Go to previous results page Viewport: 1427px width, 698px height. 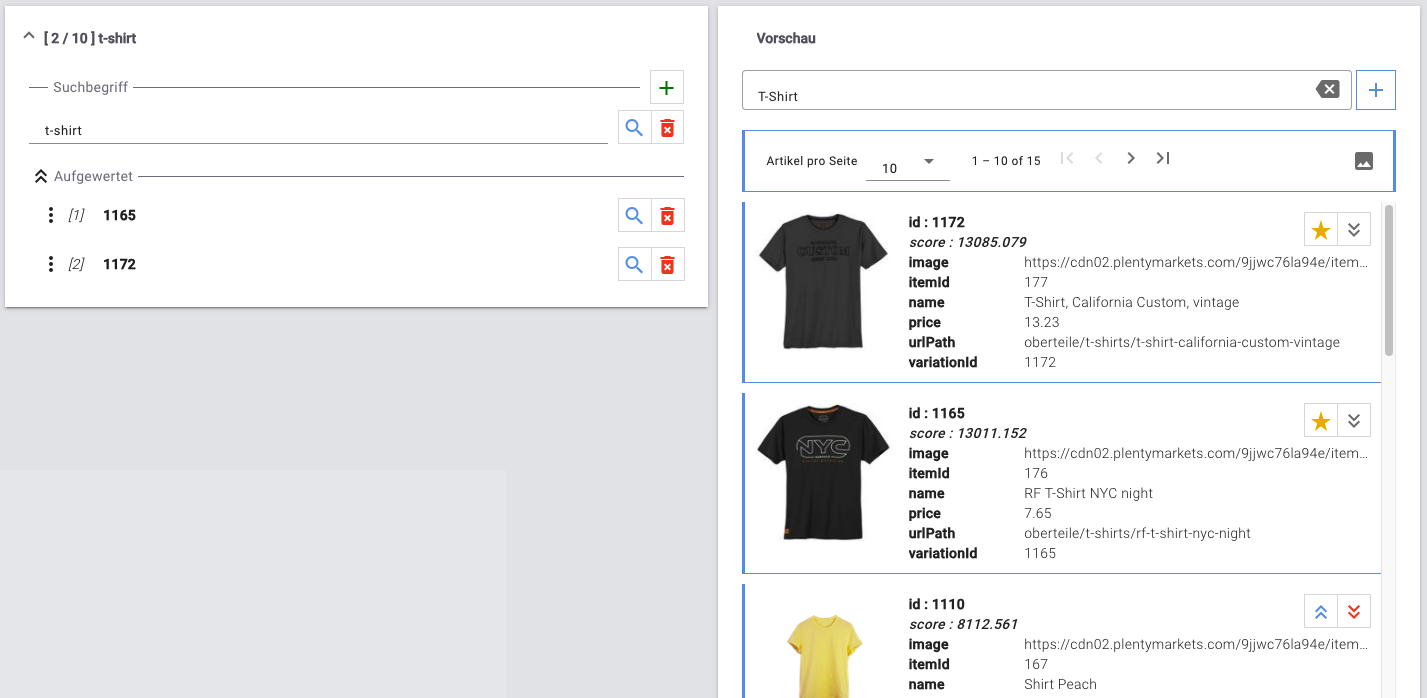pyautogui.click(x=1099, y=158)
